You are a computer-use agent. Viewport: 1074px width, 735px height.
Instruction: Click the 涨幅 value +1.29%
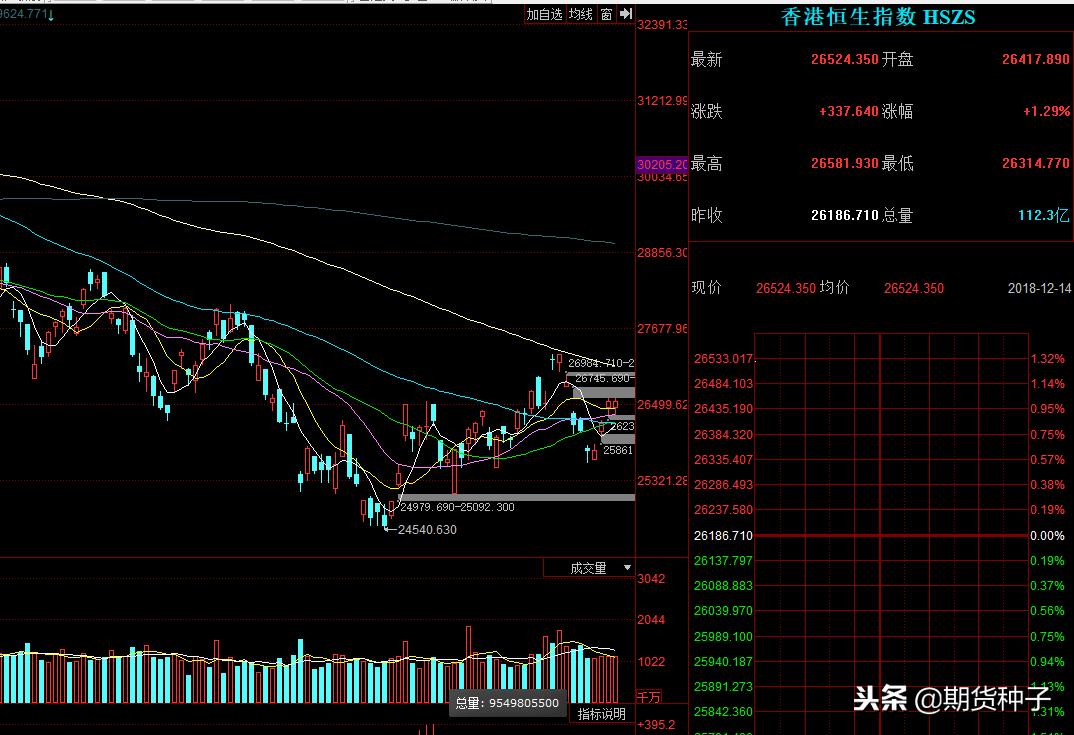pos(1046,111)
